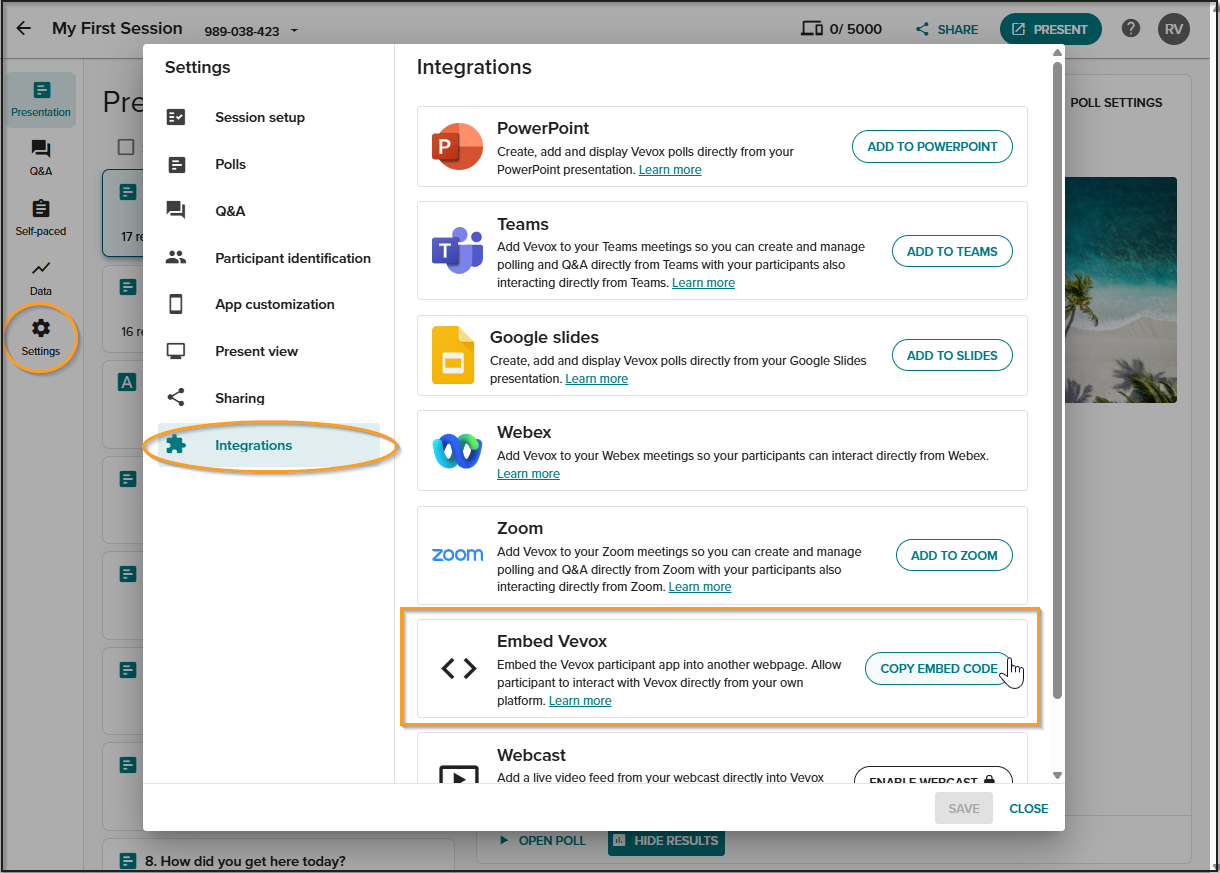Screen dimensions: 1220x873
Task: Click ADD TO POWERPOINT button
Action: click(932, 146)
